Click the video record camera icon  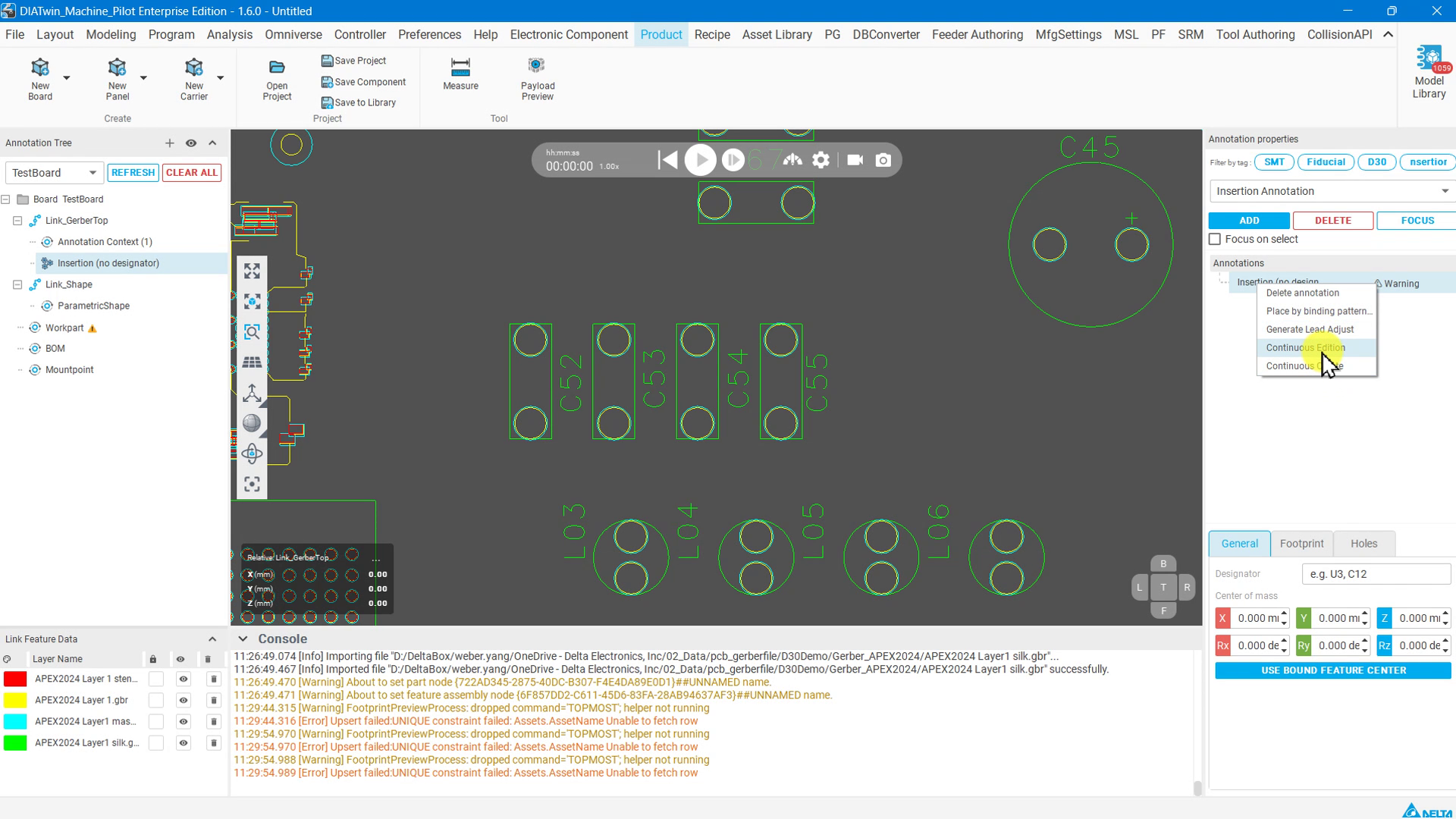click(855, 160)
